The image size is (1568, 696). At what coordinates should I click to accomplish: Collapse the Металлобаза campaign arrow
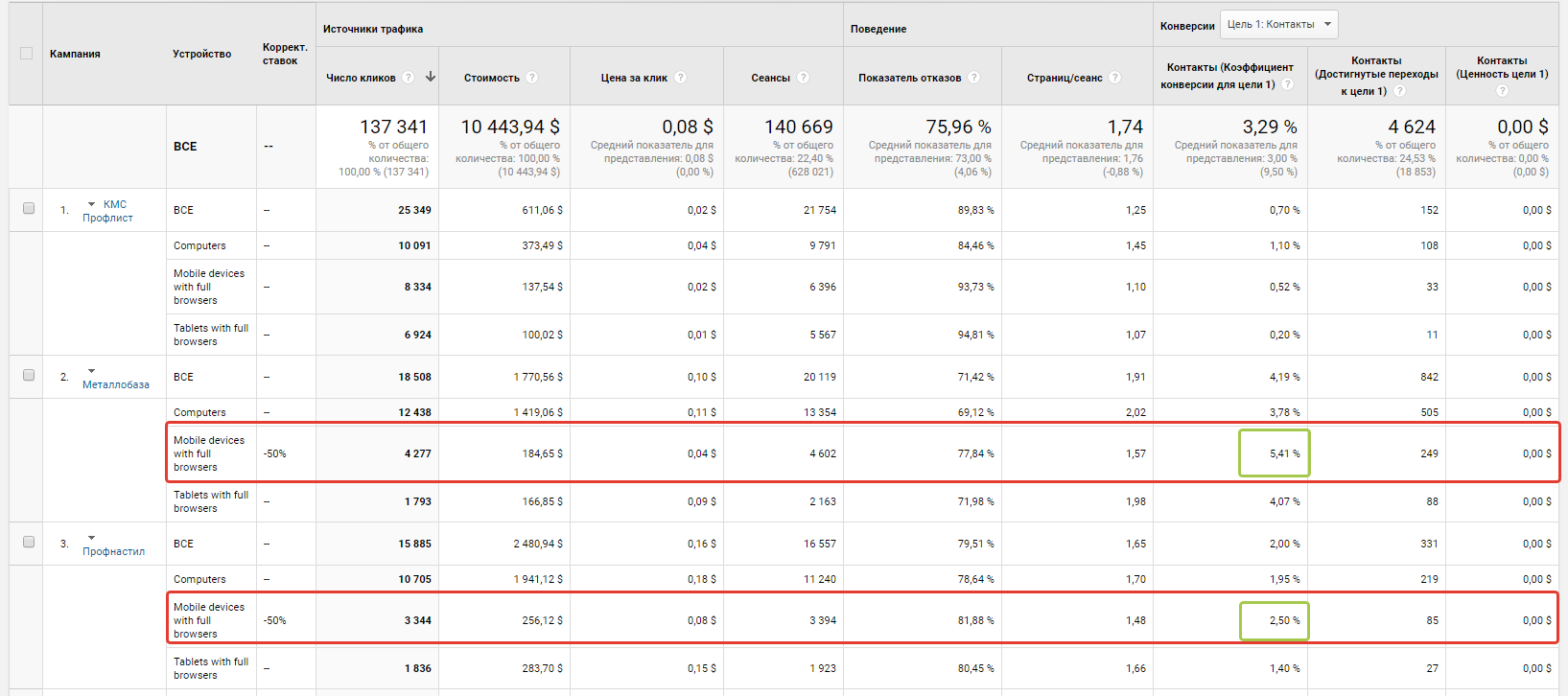tap(91, 371)
